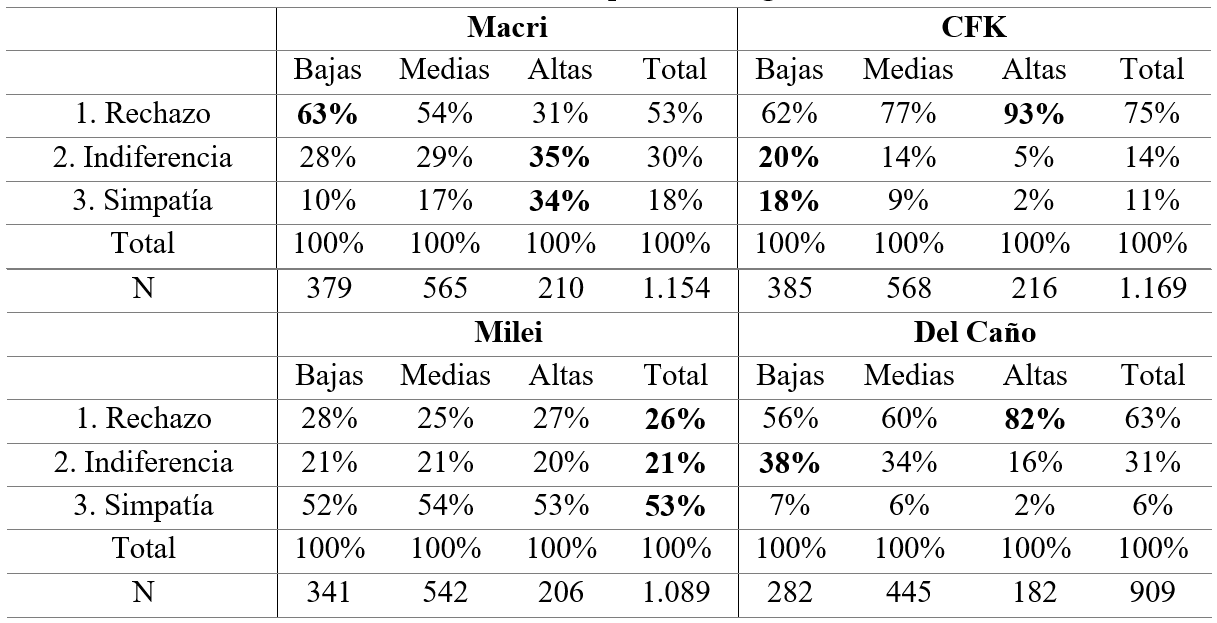
Task: Select the Del Caño section heading
Action: [973, 332]
